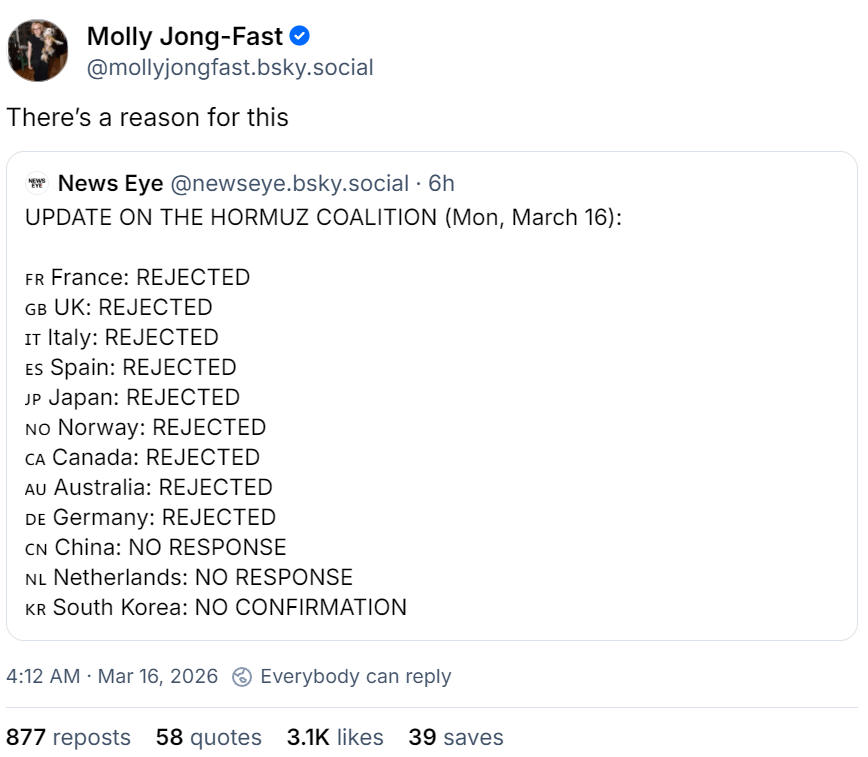868x757 pixels.
Task: Click the KR flag code beside South Korea
Action: (x=35, y=609)
